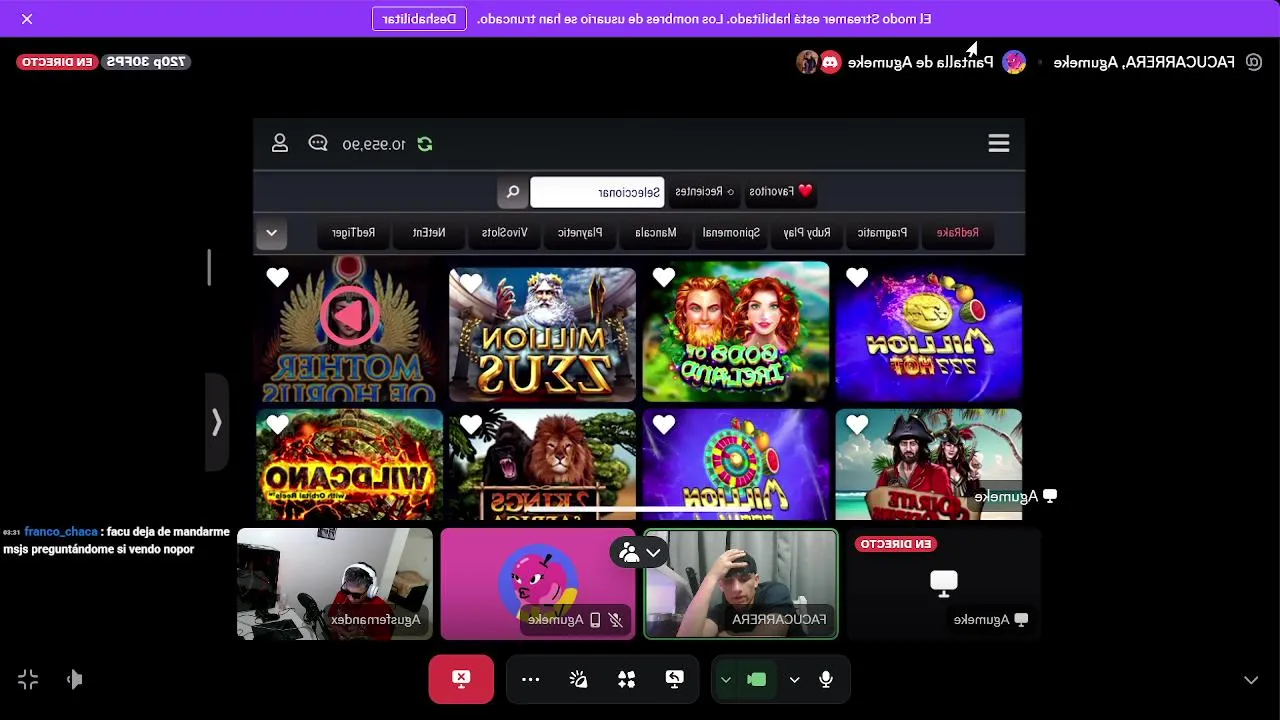Click the 720p 30FPS quality badge
Viewport: 1280px width, 720px height.
147,62
